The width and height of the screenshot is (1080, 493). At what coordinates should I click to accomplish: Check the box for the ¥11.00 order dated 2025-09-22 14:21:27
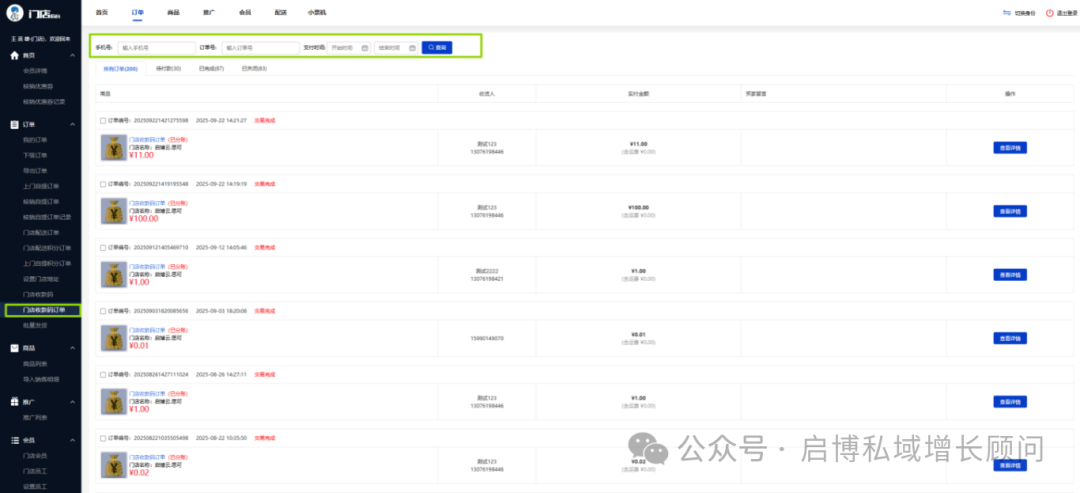[x=103, y=120]
